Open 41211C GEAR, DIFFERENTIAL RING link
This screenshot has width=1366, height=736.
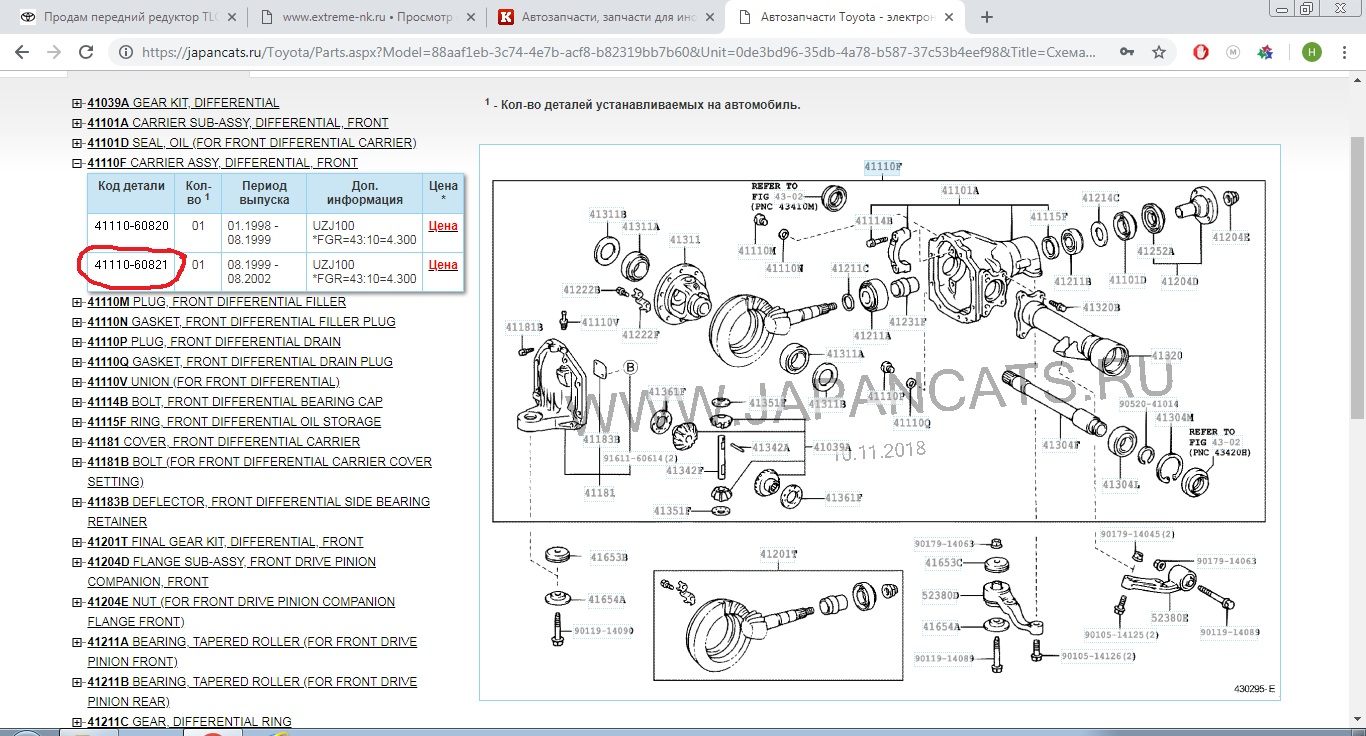pos(189,721)
